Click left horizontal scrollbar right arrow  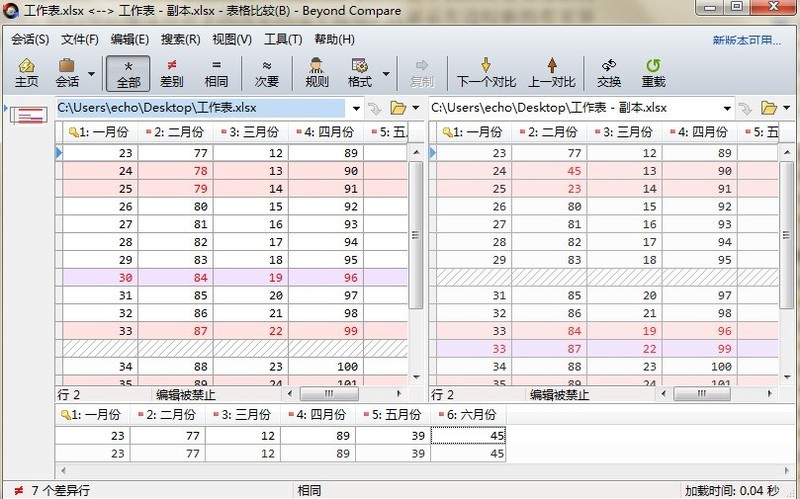[399, 393]
